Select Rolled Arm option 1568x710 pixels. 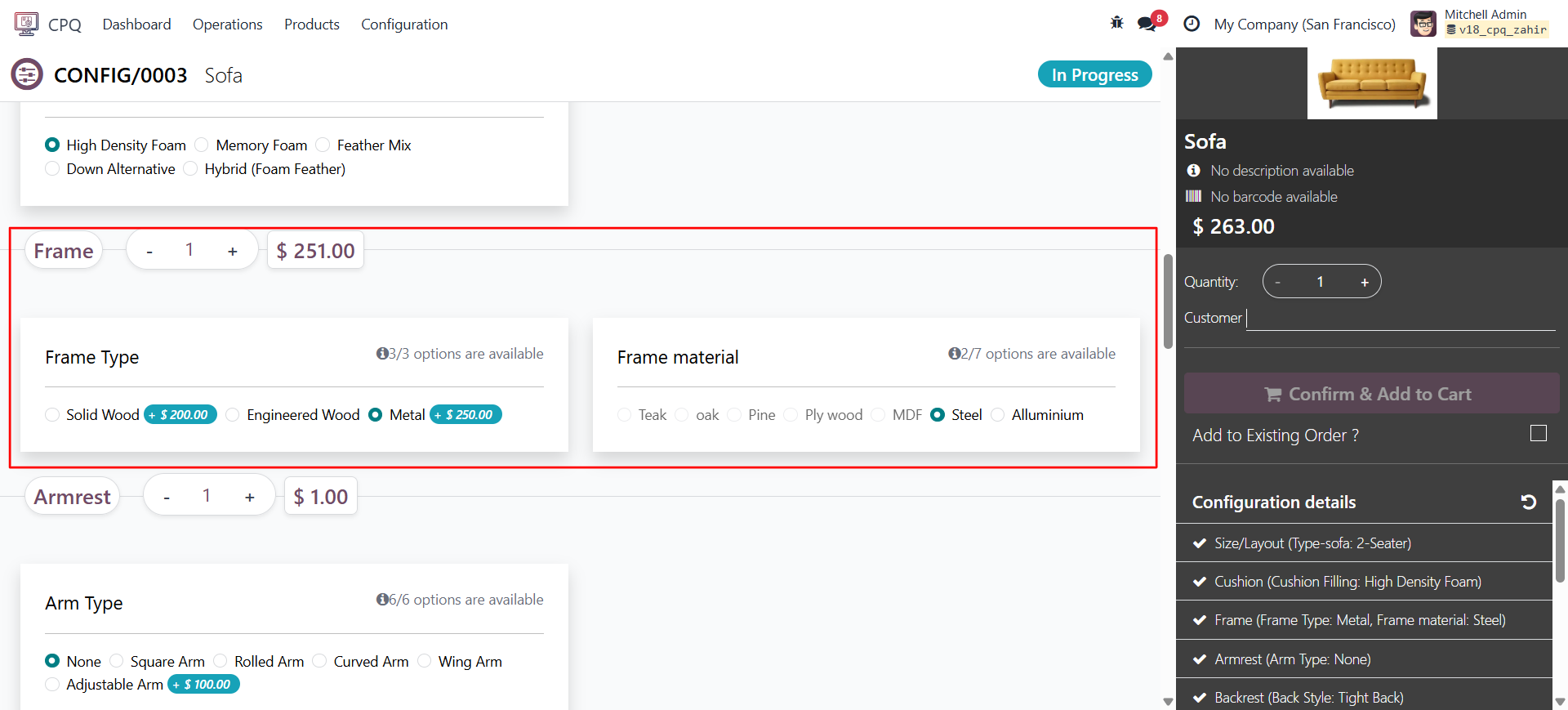point(220,660)
